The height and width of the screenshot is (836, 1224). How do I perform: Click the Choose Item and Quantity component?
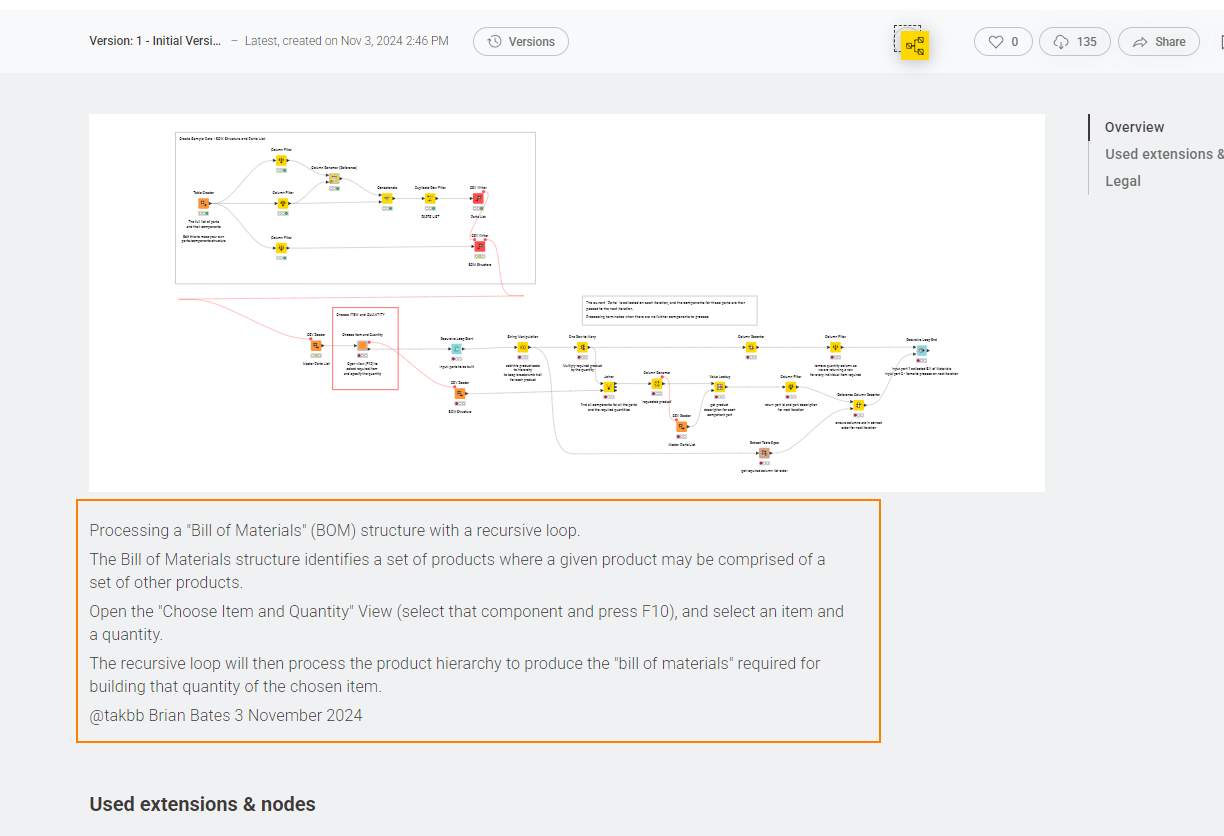362,346
